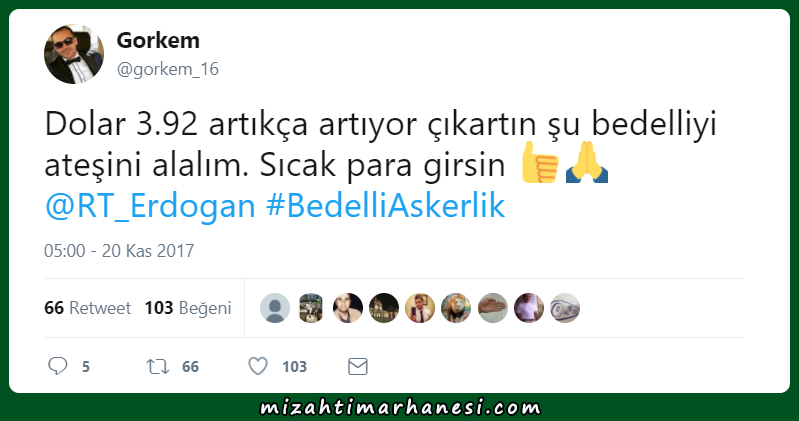Click the night building avatar among likers
The height and width of the screenshot is (421, 799).
[384, 308]
